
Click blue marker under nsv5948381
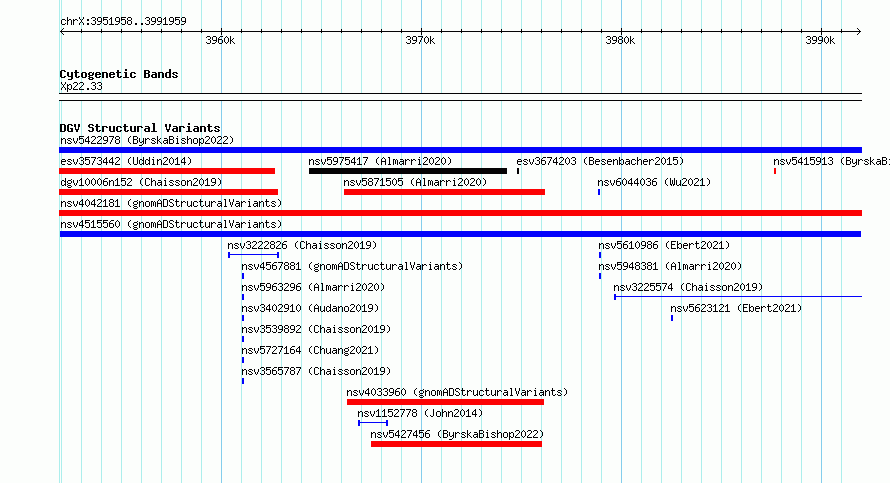point(600,276)
